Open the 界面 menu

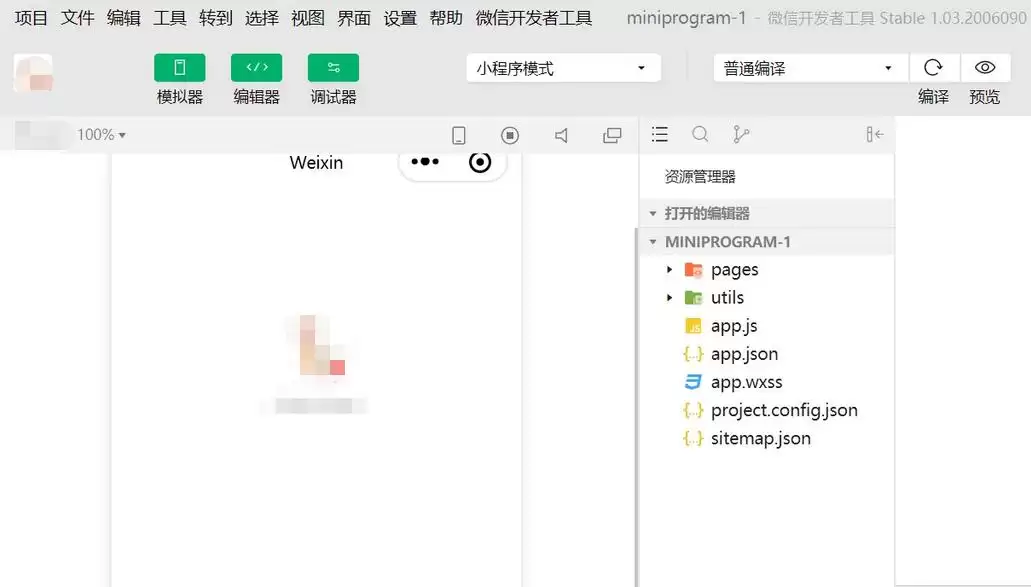point(354,18)
